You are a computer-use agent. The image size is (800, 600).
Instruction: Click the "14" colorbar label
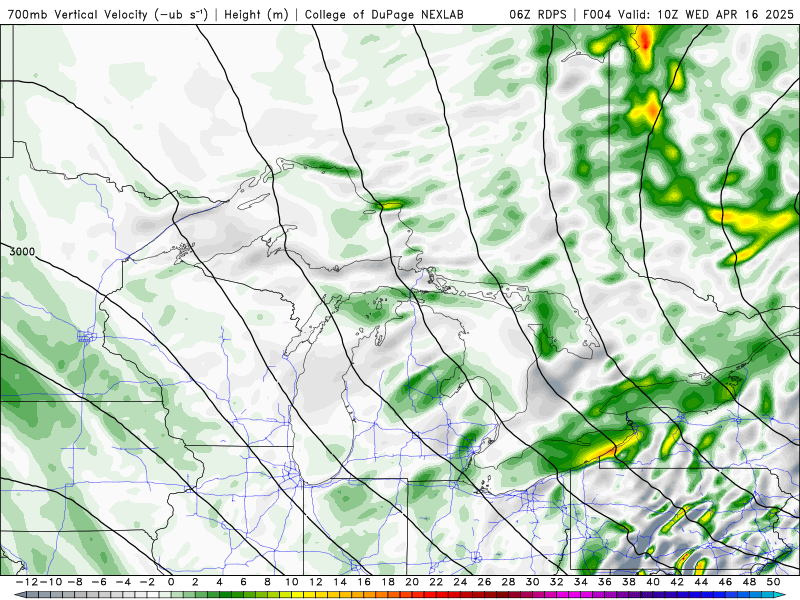click(x=340, y=582)
